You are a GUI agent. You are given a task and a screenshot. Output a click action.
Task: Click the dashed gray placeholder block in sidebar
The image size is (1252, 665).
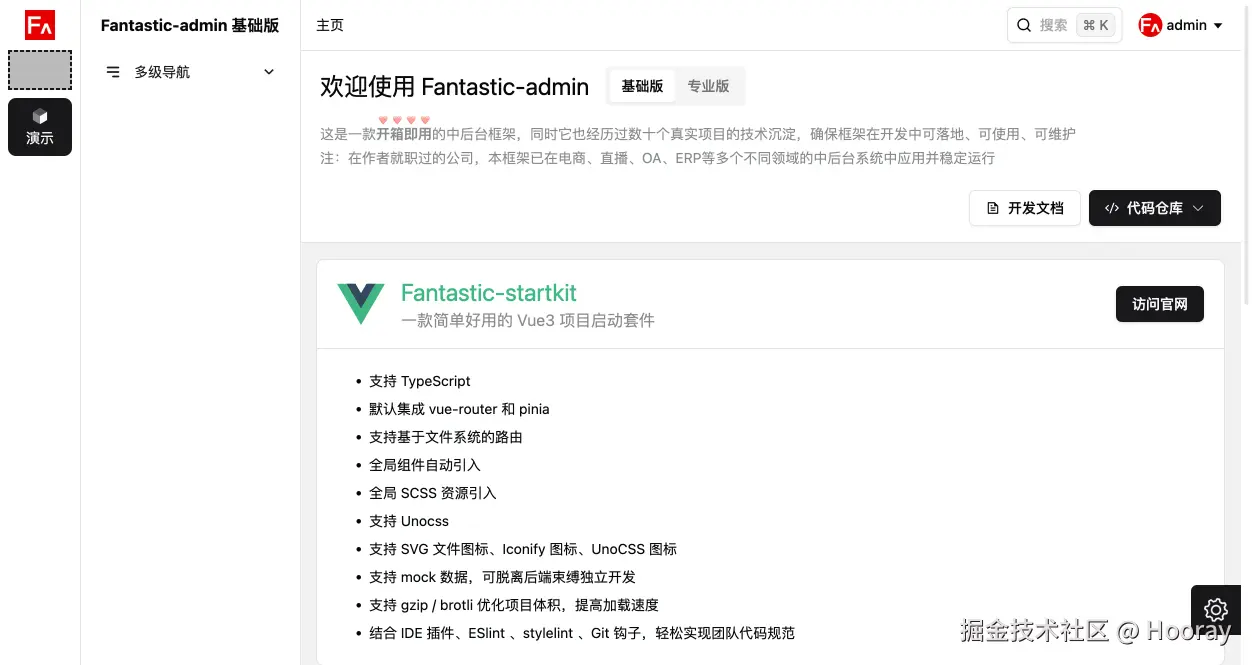pos(40,70)
